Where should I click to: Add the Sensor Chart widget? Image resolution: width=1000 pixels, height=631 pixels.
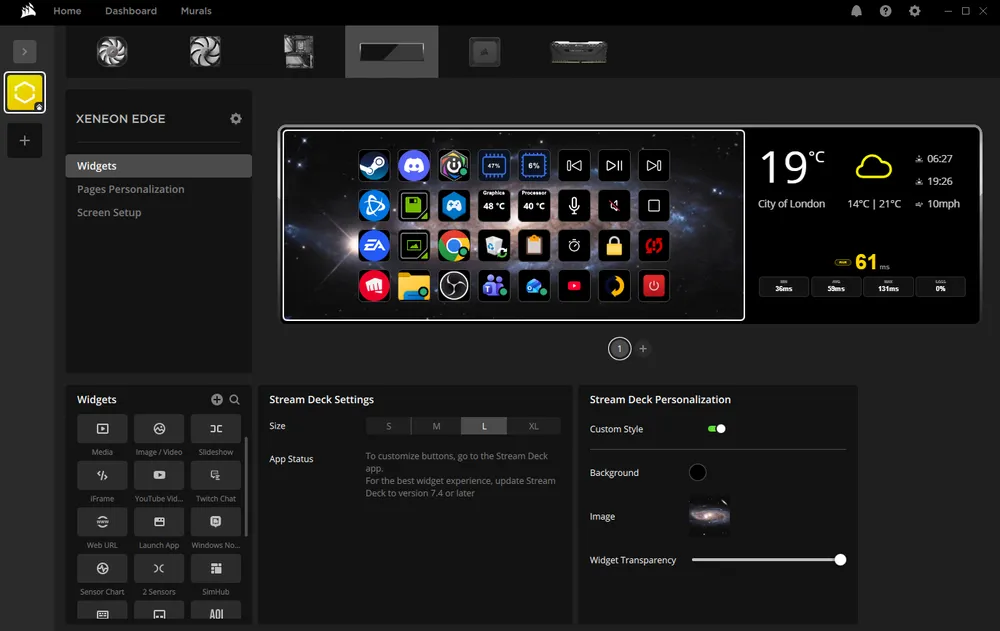[102, 568]
